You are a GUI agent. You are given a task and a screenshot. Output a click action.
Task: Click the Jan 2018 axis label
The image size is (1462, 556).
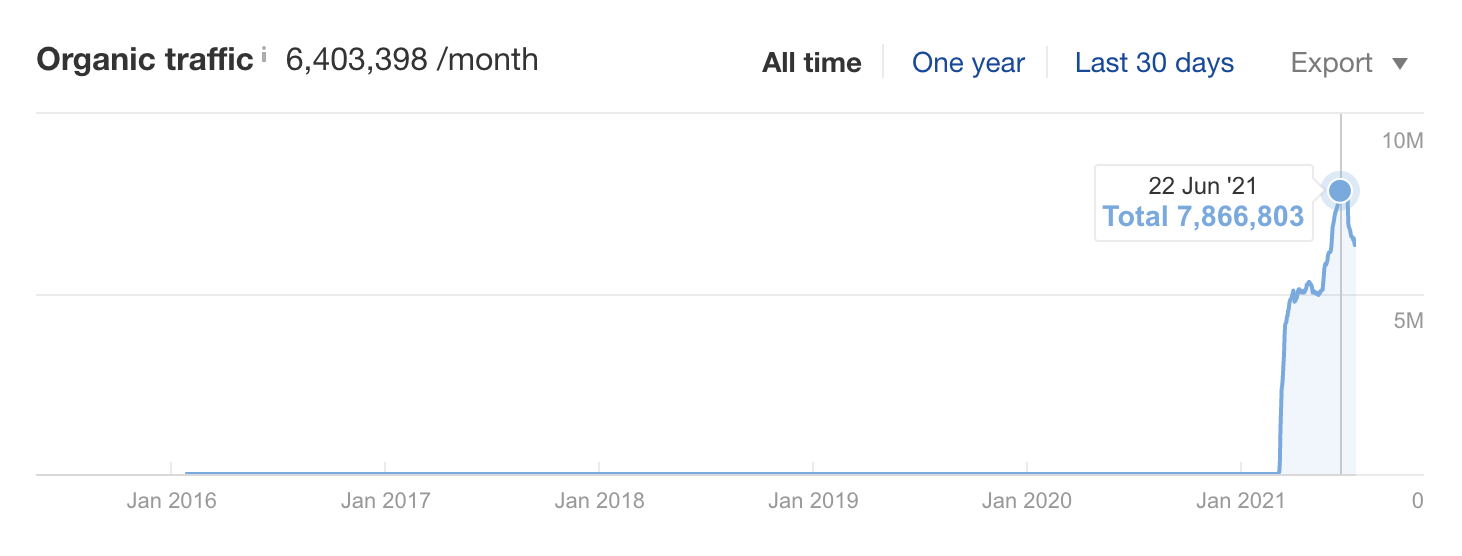(599, 500)
